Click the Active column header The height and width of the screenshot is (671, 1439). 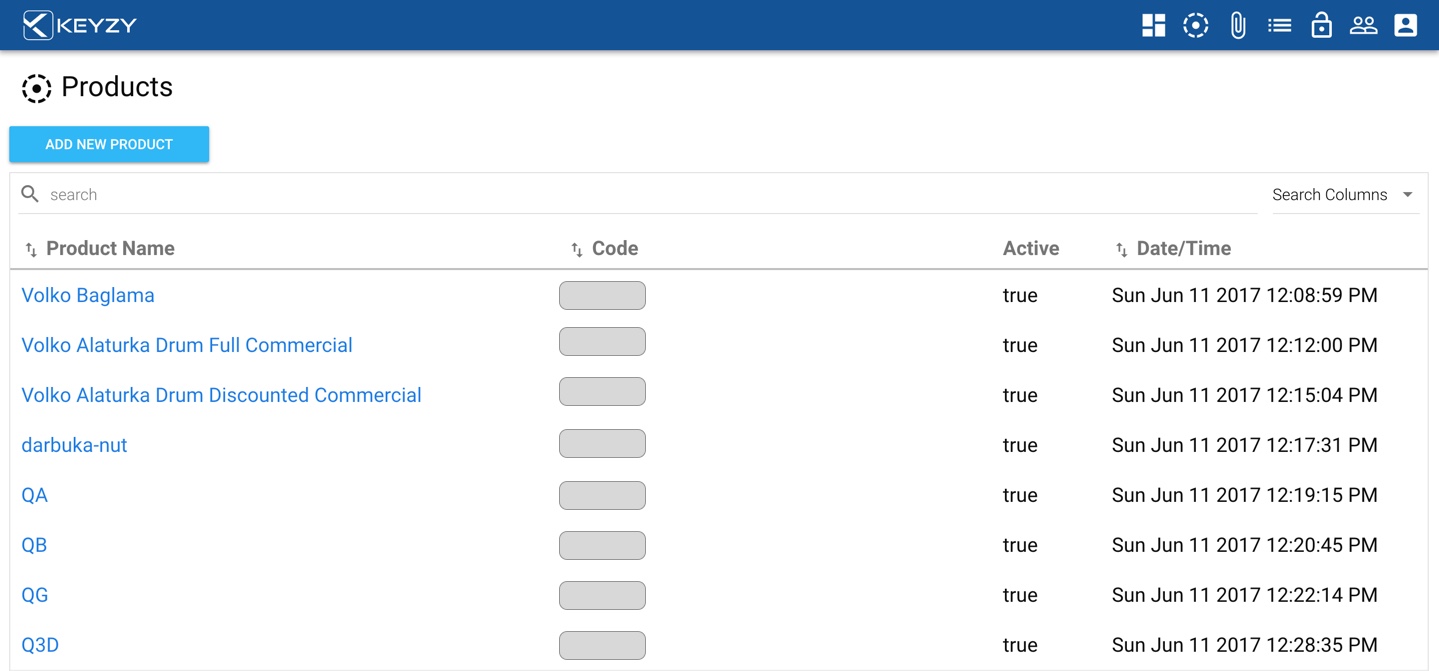point(1031,249)
